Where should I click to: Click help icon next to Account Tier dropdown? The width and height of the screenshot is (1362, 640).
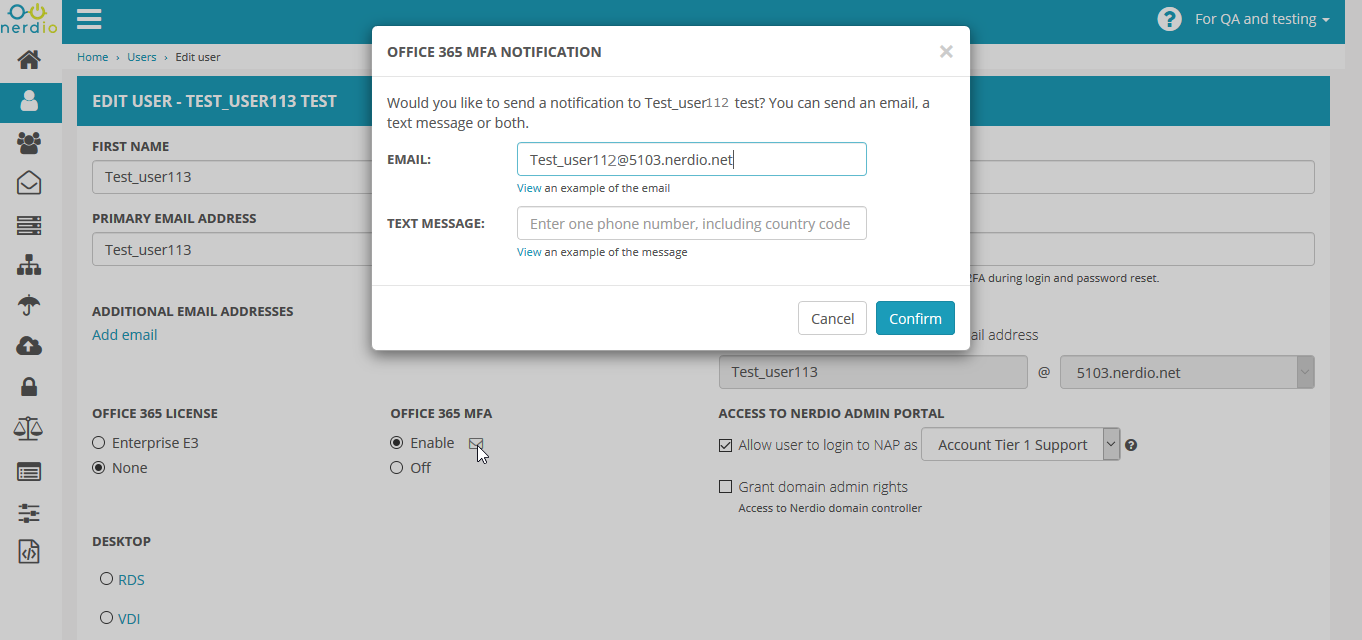coord(1131,445)
